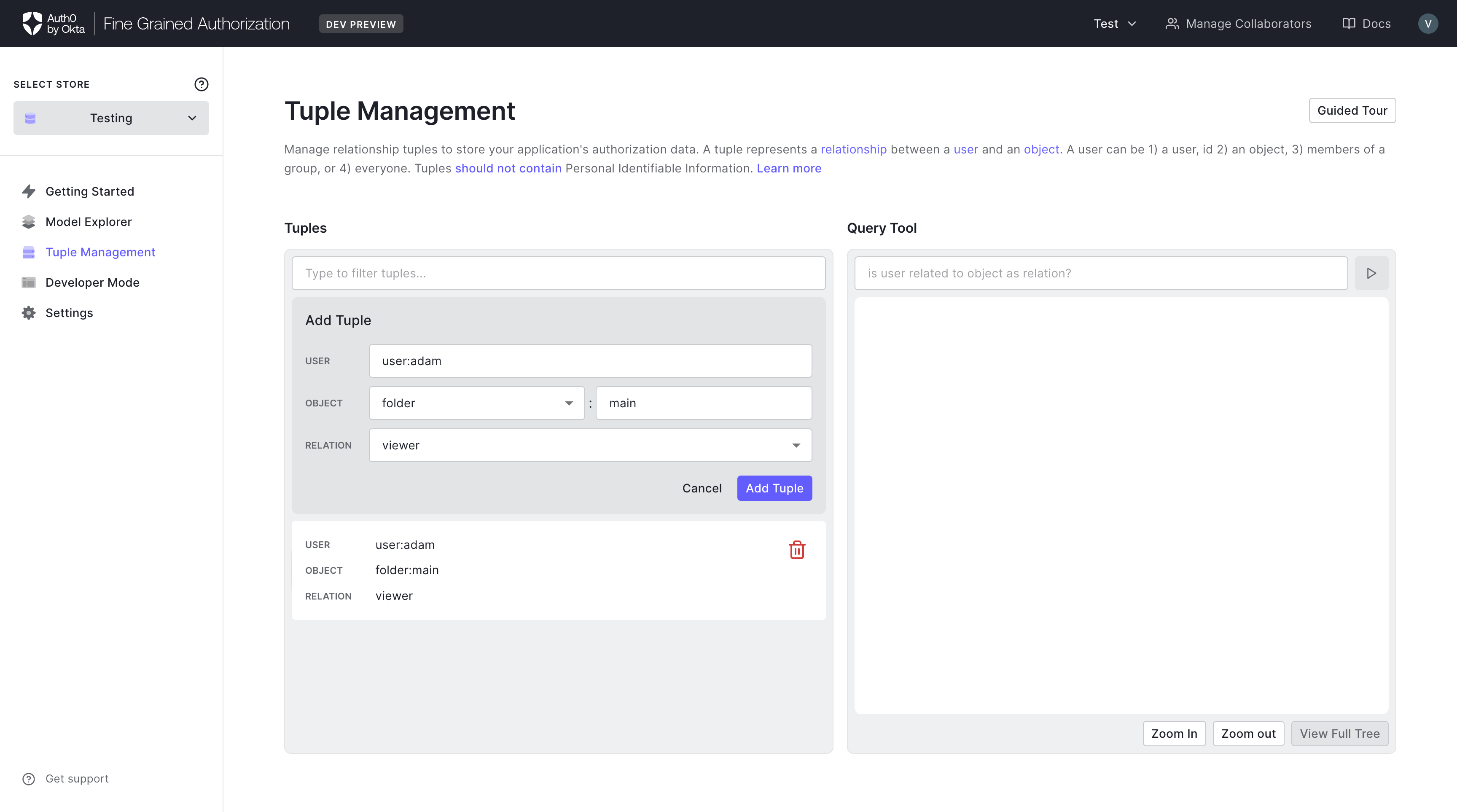Click Fine Grained Authorization title
Screen dimensions: 1457x812
click(196, 24)
